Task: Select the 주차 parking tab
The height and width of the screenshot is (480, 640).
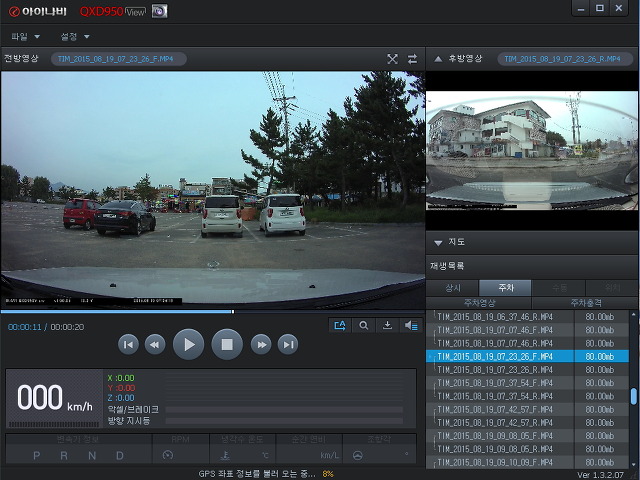Action: tap(505, 288)
